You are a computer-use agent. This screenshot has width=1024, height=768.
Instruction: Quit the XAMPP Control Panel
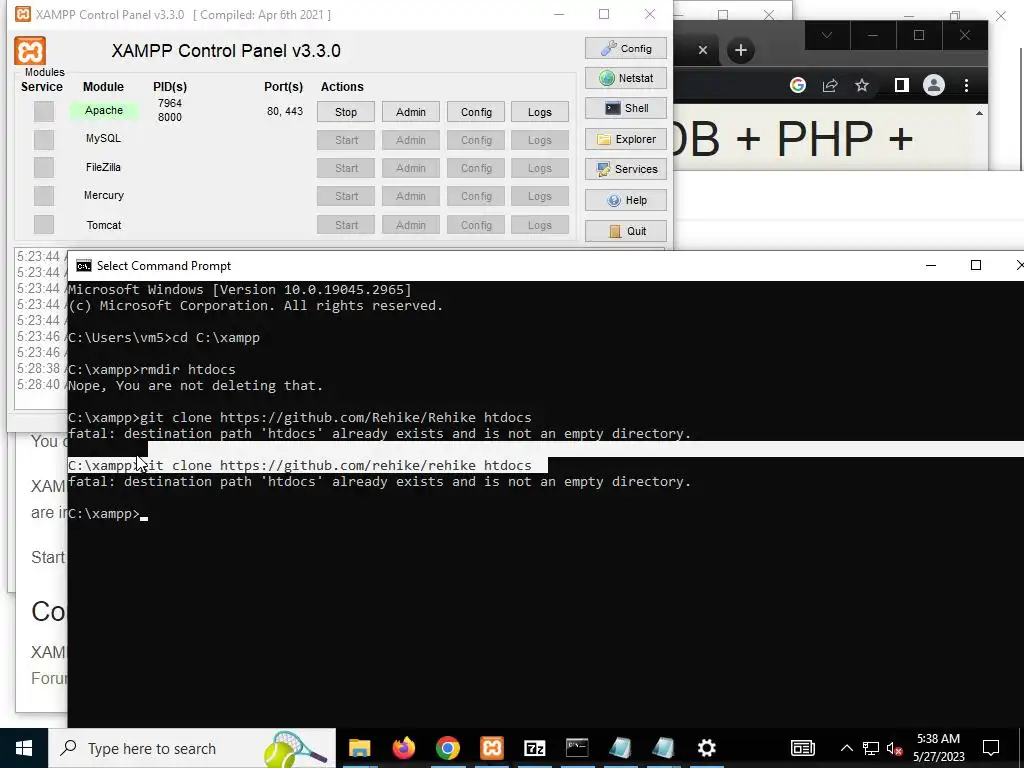click(626, 231)
